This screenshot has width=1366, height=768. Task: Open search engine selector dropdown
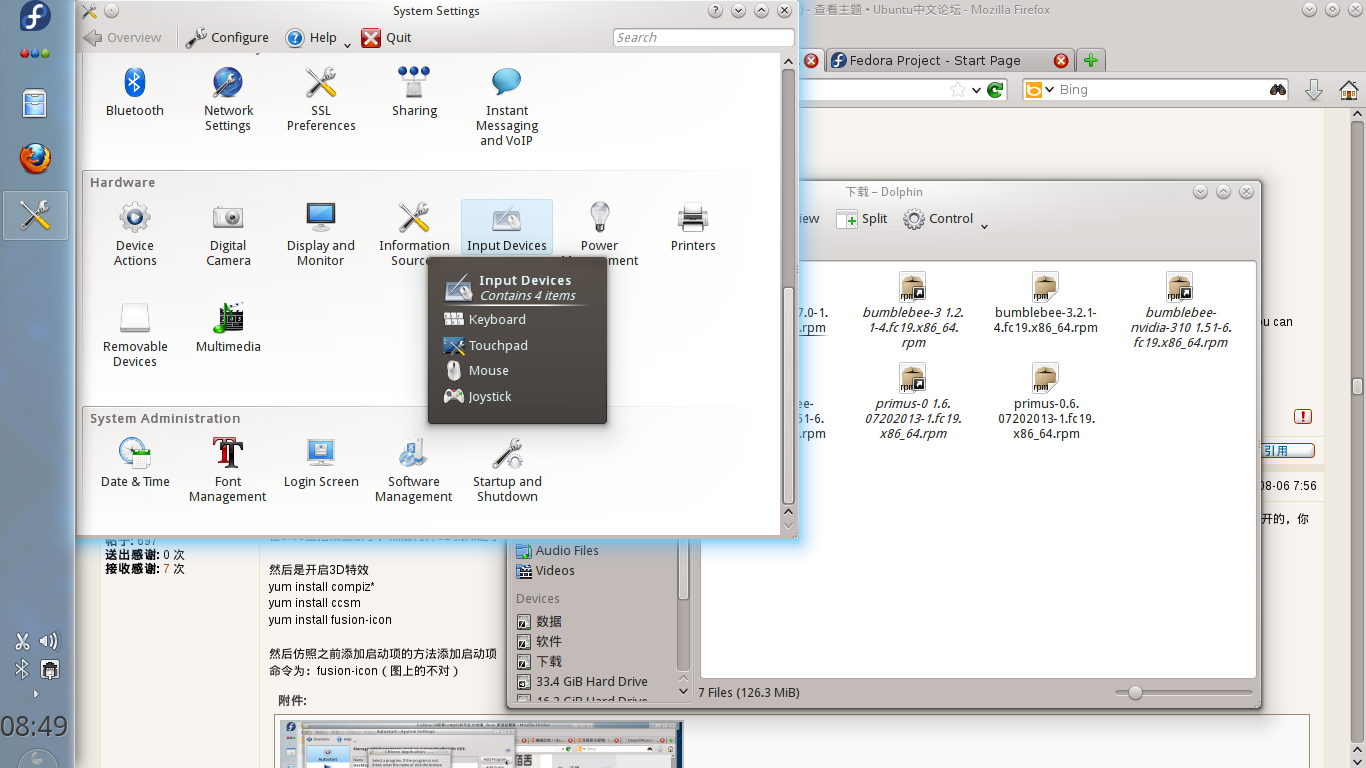tap(1040, 89)
